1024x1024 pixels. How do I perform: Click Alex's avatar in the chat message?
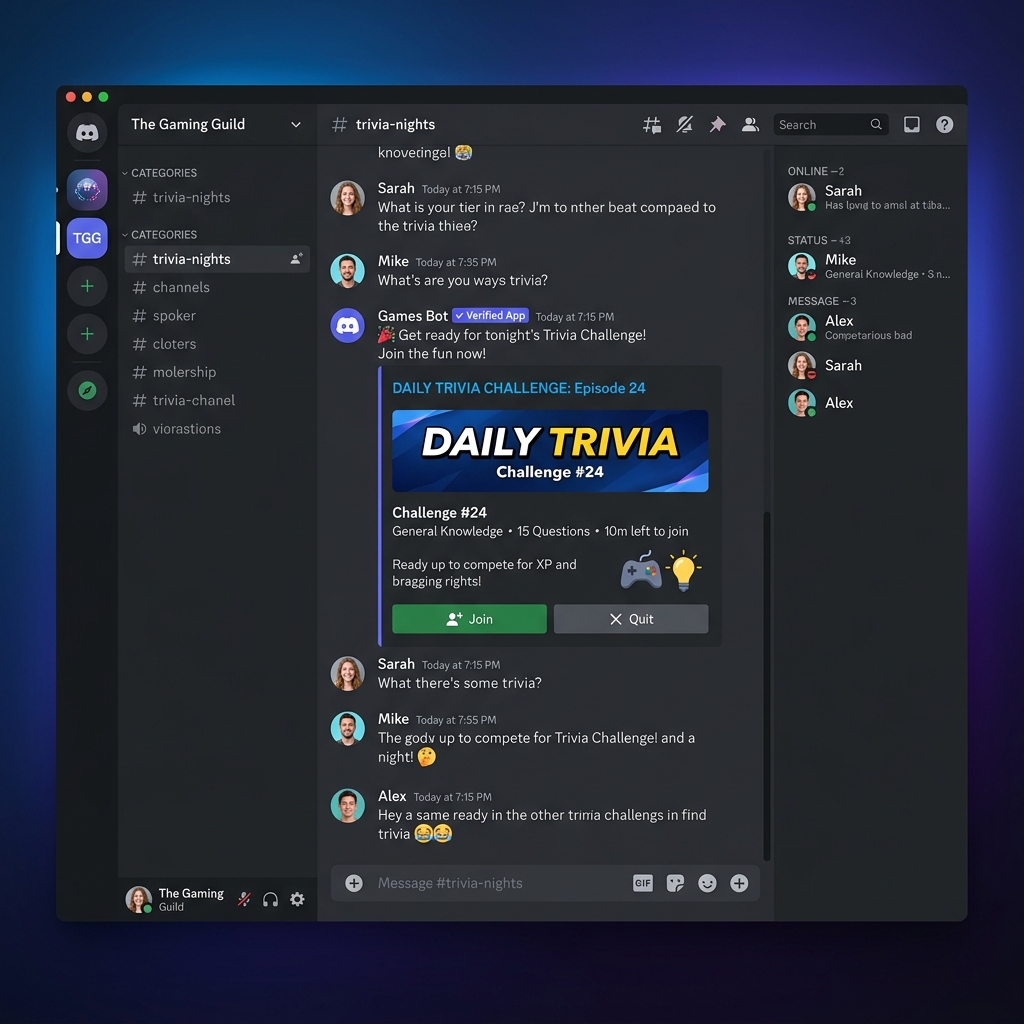[x=347, y=806]
